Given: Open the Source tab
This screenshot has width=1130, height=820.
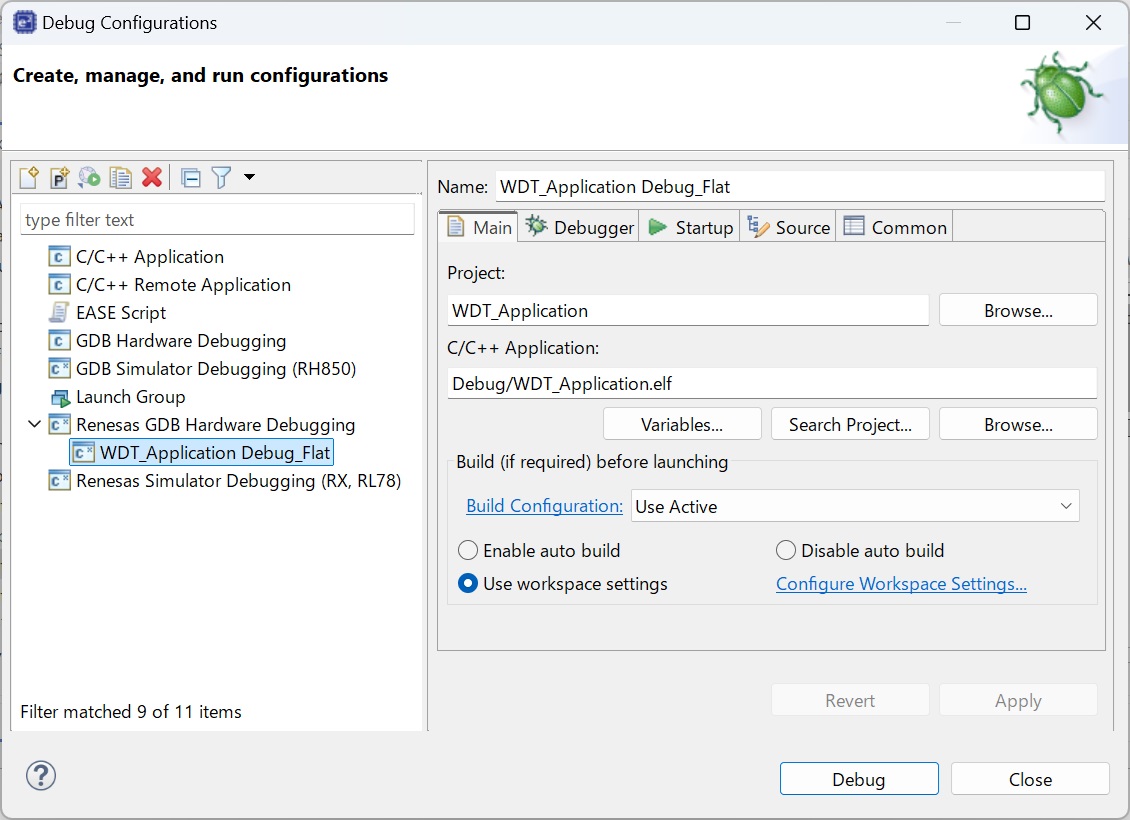Looking at the screenshot, I should pos(788,228).
